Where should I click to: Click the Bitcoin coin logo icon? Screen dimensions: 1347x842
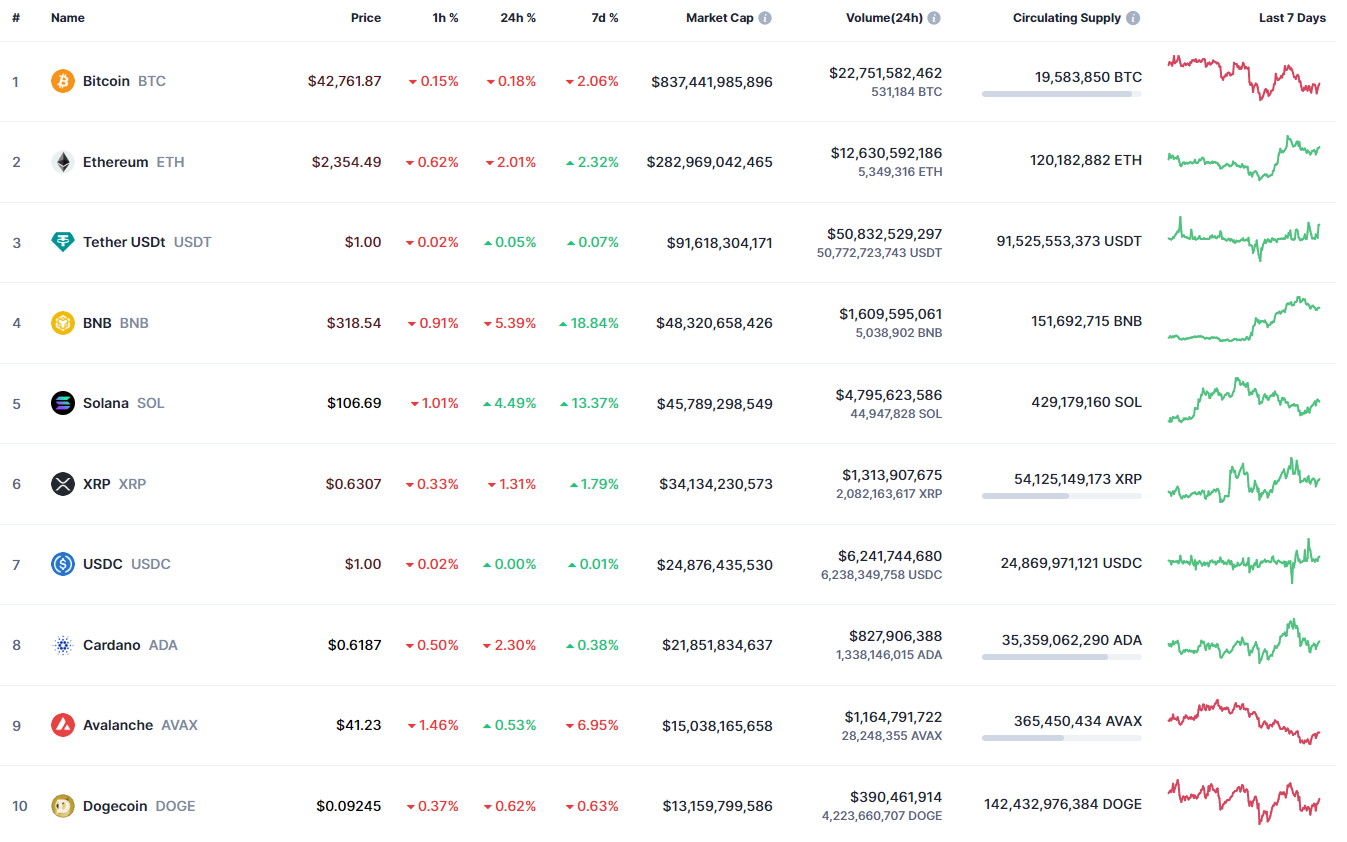click(x=63, y=81)
